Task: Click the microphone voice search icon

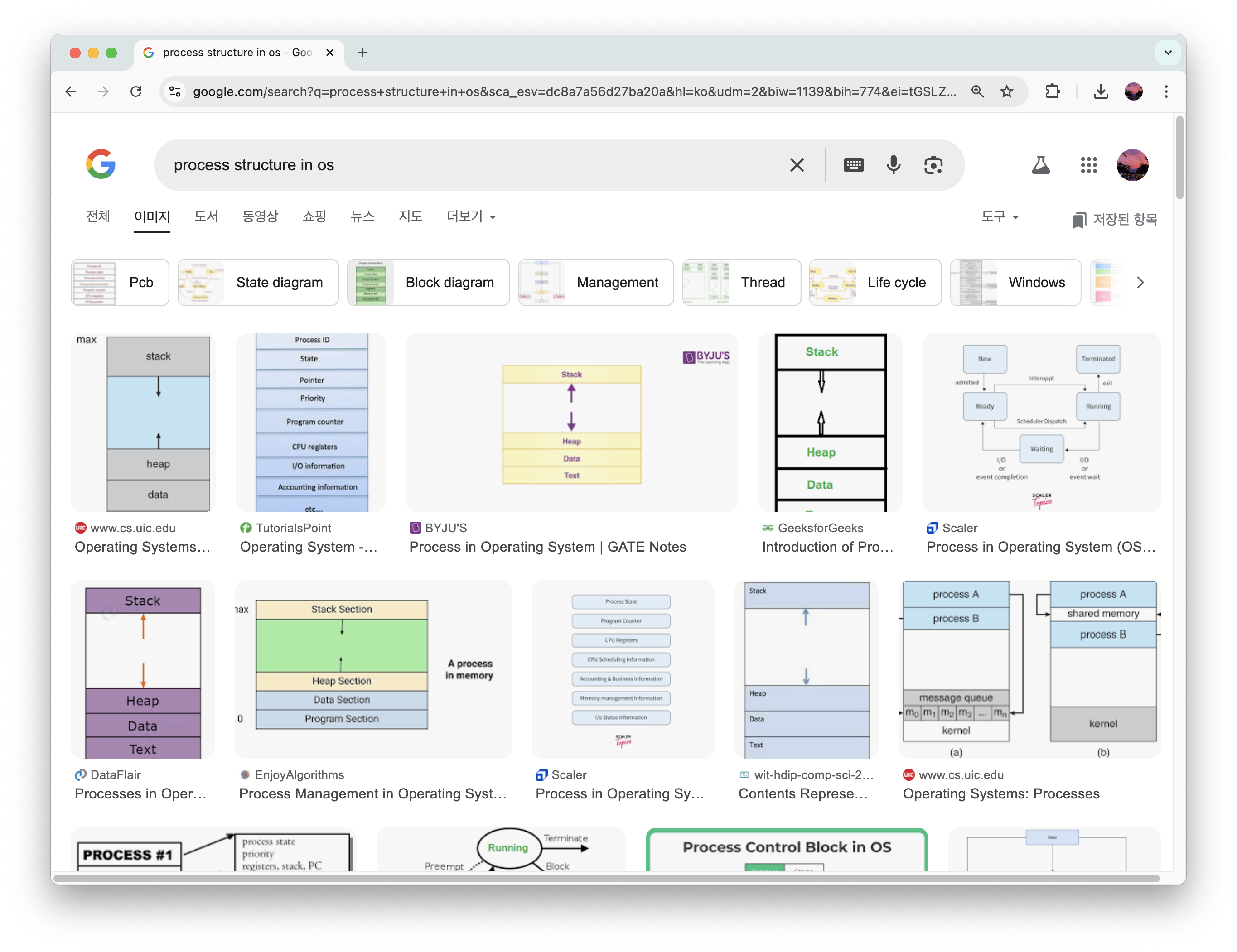Action: [x=893, y=165]
